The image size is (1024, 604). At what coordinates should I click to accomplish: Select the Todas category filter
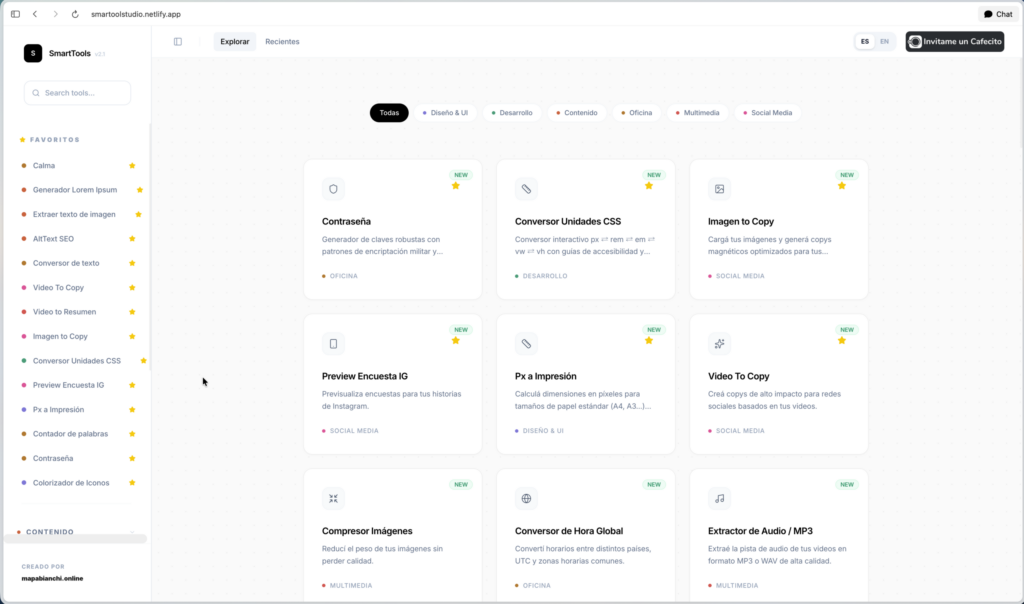coord(389,113)
